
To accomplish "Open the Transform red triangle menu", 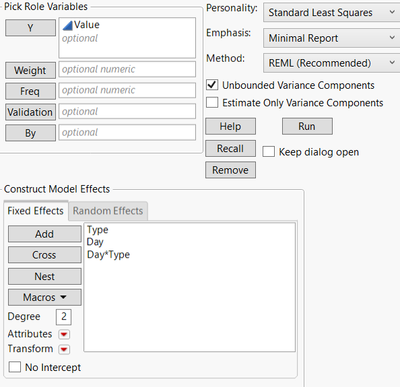I will coord(64,349).
